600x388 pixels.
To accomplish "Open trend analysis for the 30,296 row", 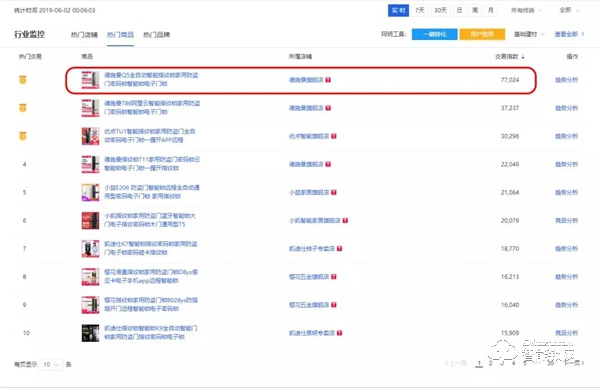I will click(x=566, y=136).
